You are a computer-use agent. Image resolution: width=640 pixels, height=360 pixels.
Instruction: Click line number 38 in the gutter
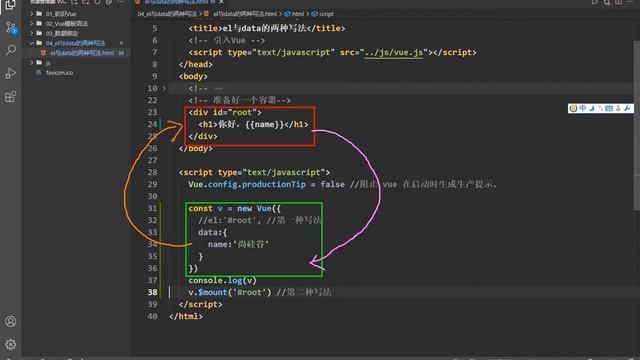[x=152, y=292]
